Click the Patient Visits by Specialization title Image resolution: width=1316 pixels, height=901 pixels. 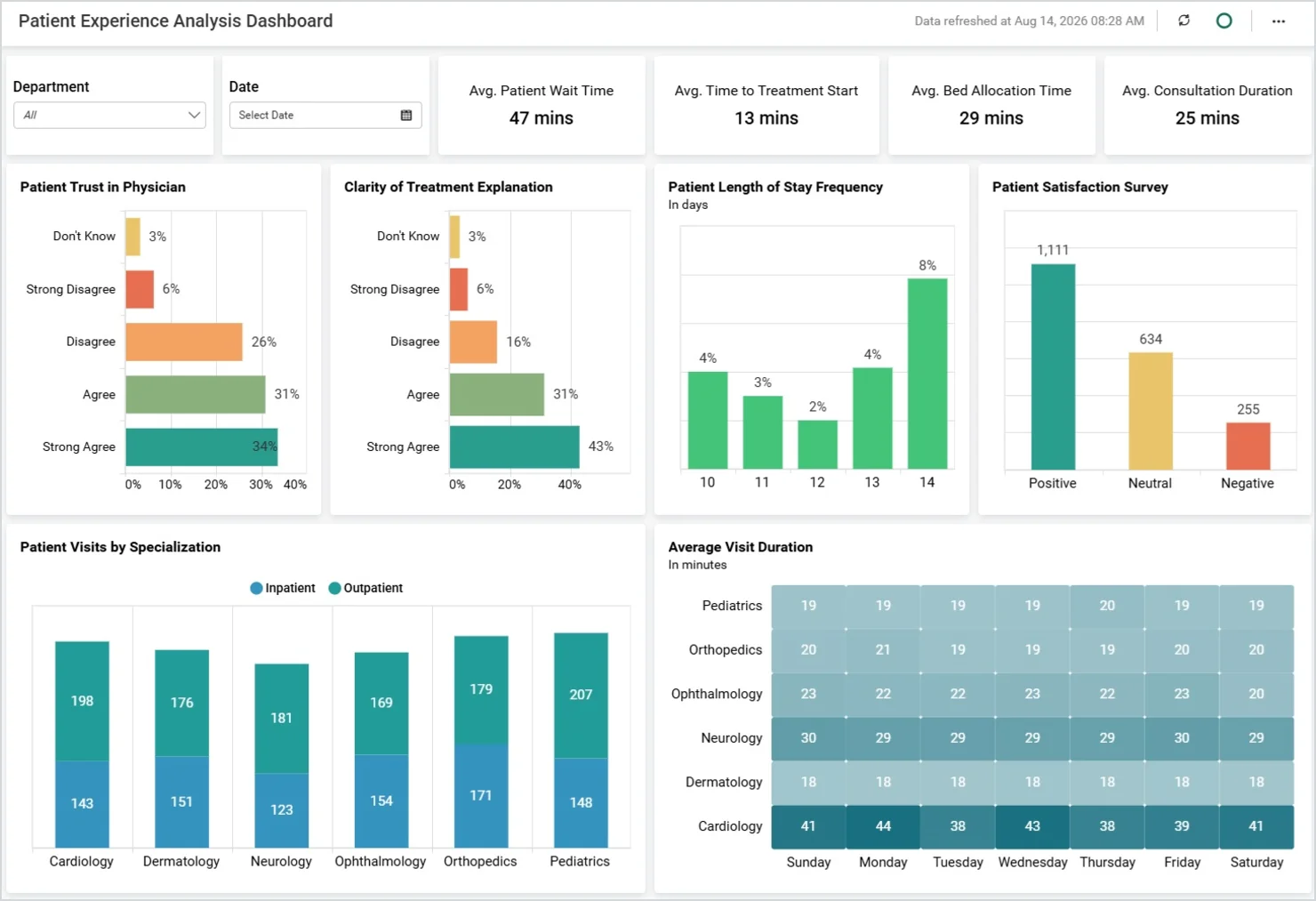pyautogui.click(x=120, y=547)
